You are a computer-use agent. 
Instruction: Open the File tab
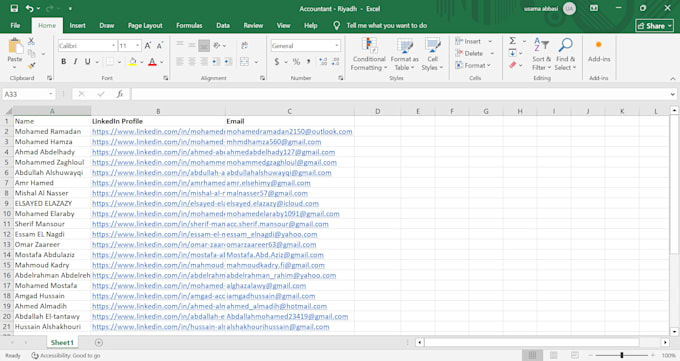coord(15,26)
